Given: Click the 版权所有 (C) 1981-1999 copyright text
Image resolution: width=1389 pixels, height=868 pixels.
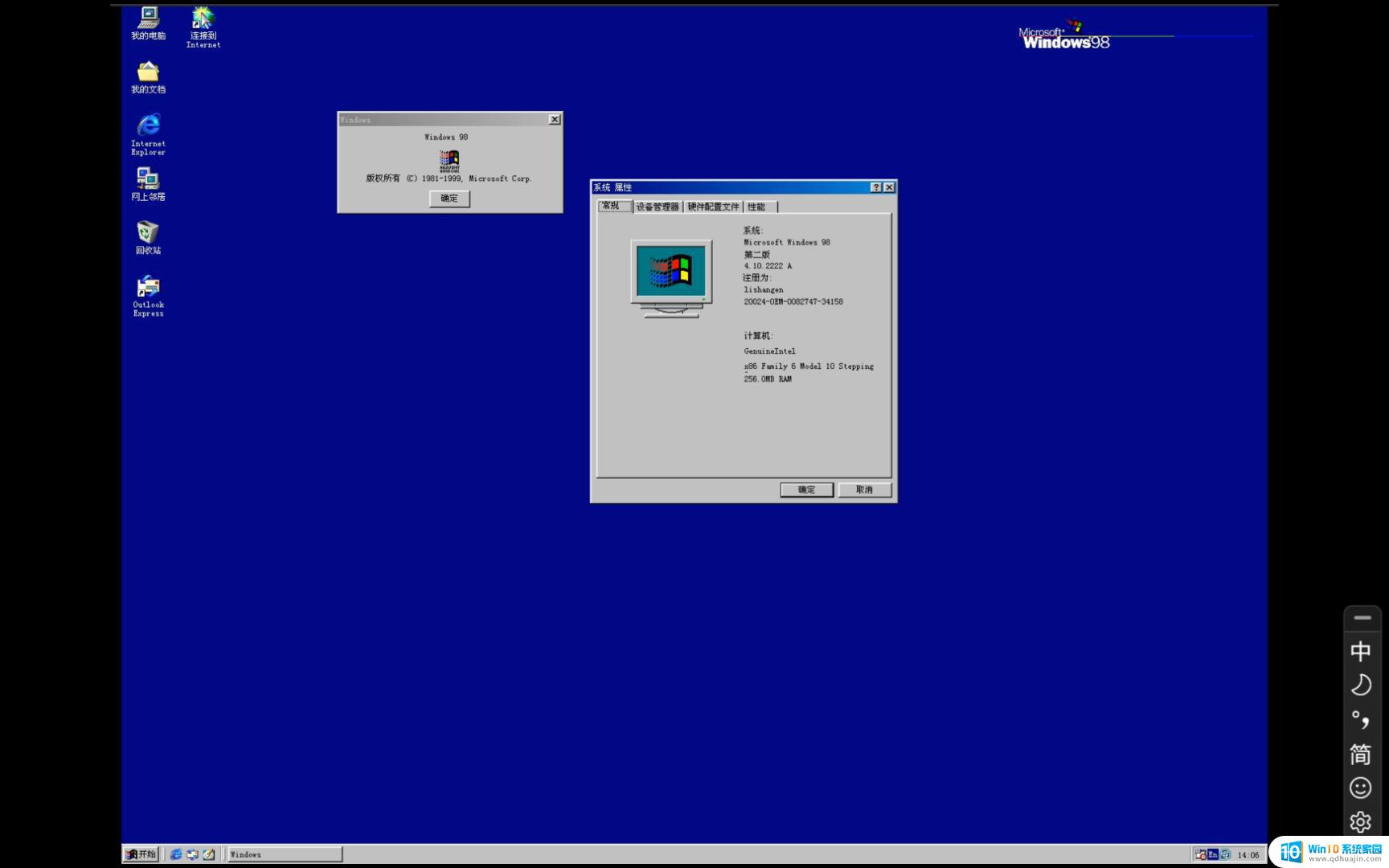Looking at the screenshot, I should 449,178.
